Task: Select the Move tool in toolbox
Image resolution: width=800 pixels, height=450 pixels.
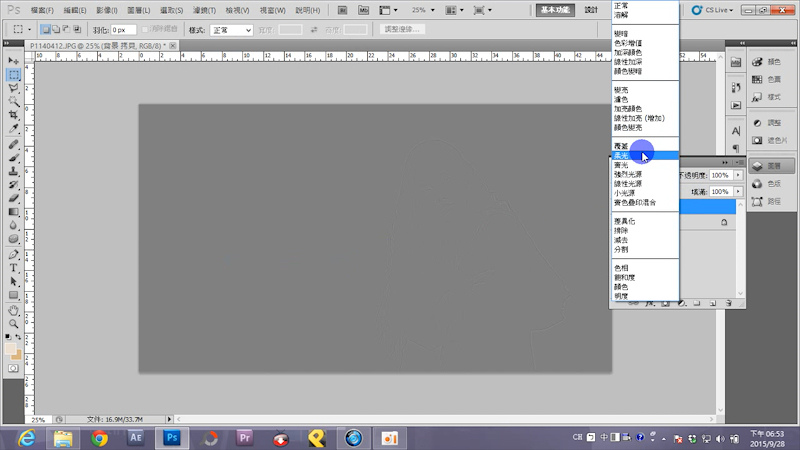Action: coord(14,61)
